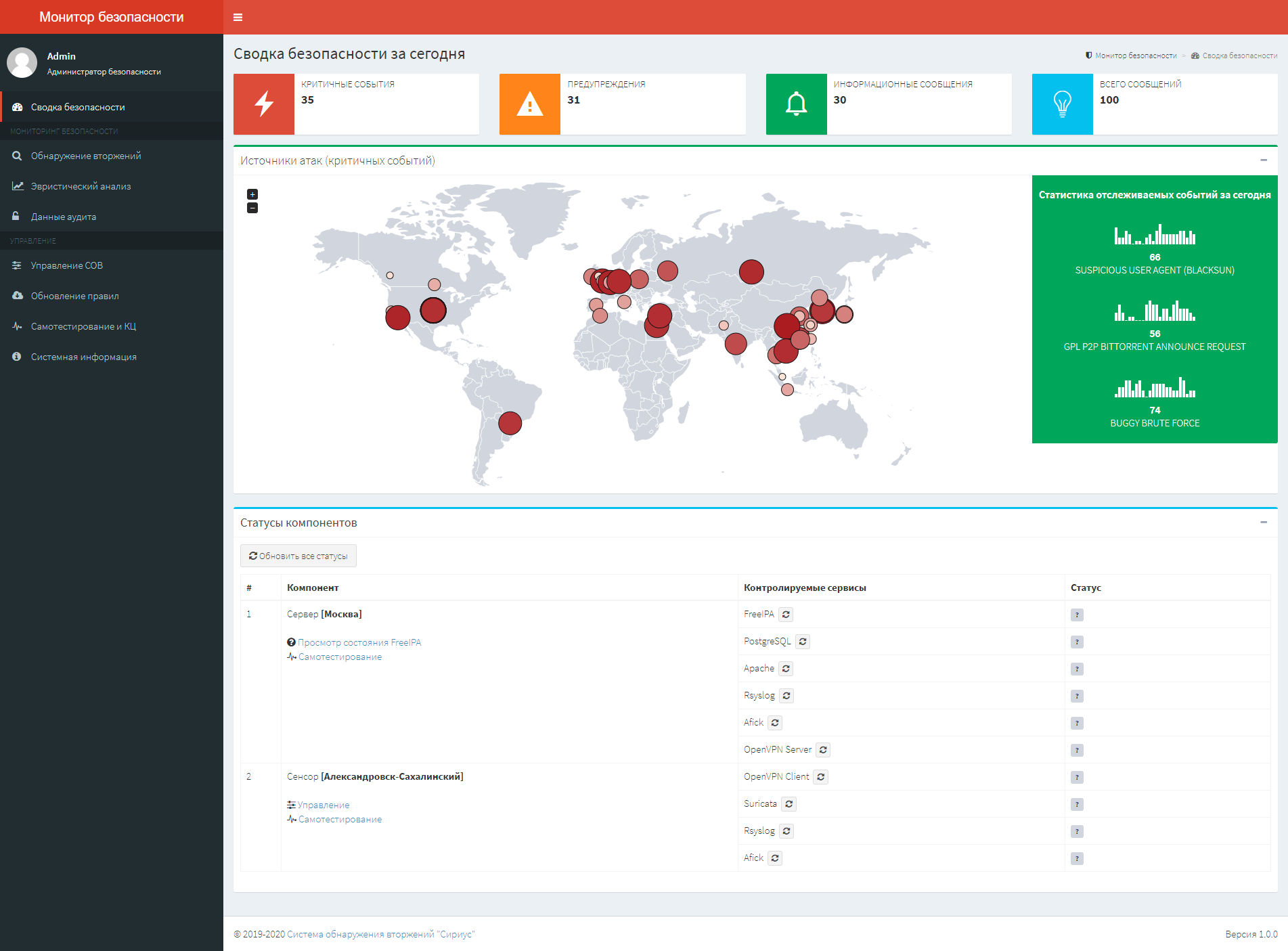The image size is (1288, 951).
Task: Click the OpenVPN Server unknown status badge
Action: (1077, 750)
